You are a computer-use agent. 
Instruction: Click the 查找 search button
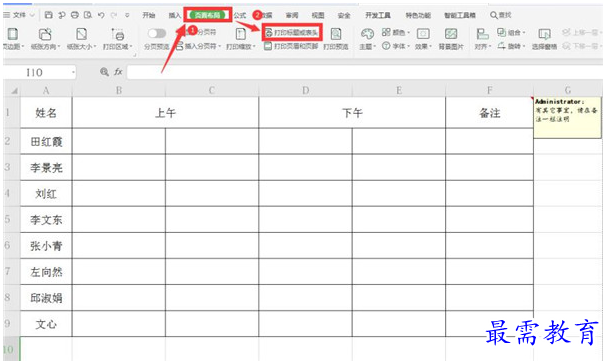(x=501, y=15)
